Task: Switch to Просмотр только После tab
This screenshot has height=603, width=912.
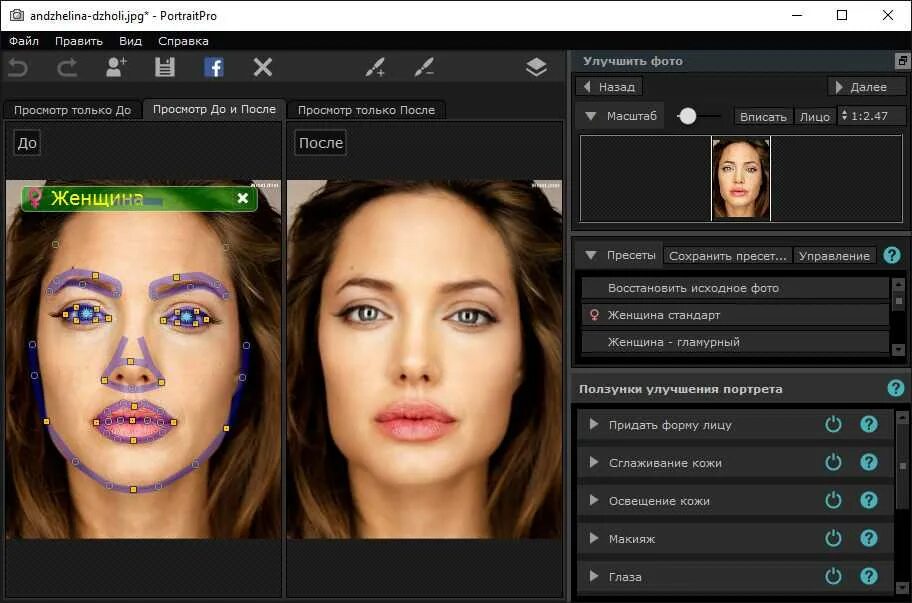Action: click(366, 110)
